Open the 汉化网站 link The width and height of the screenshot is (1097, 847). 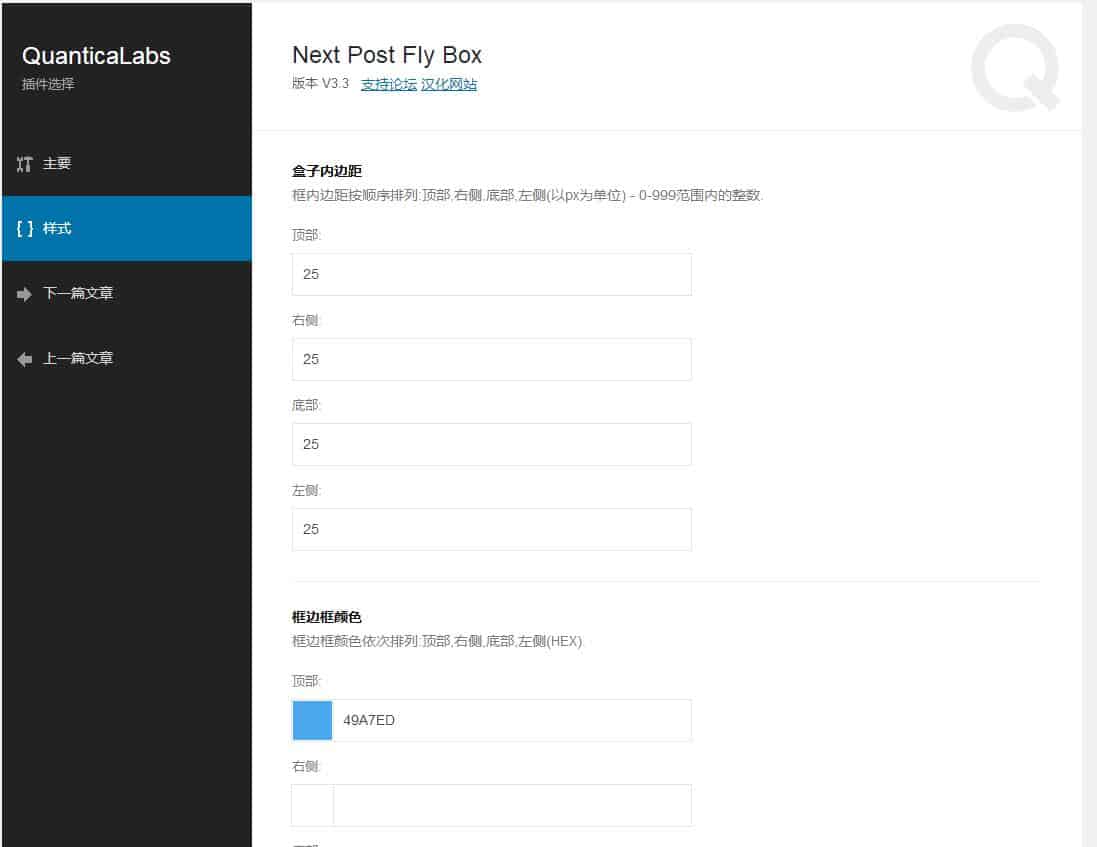point(448,85)
